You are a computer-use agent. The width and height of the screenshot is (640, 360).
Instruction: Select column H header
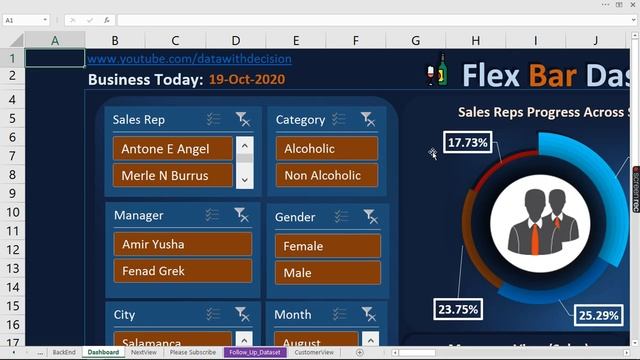click(x=476, y=40)
